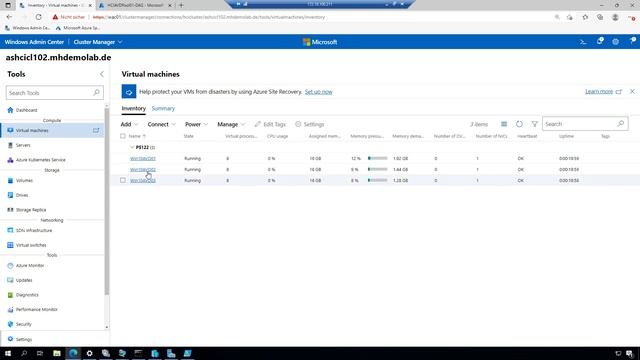Image resolution: width=640 pixels, height=360 pixels.
Task: Click Edit Tags button in the toolbar
Action: click(x=270, y=124)
